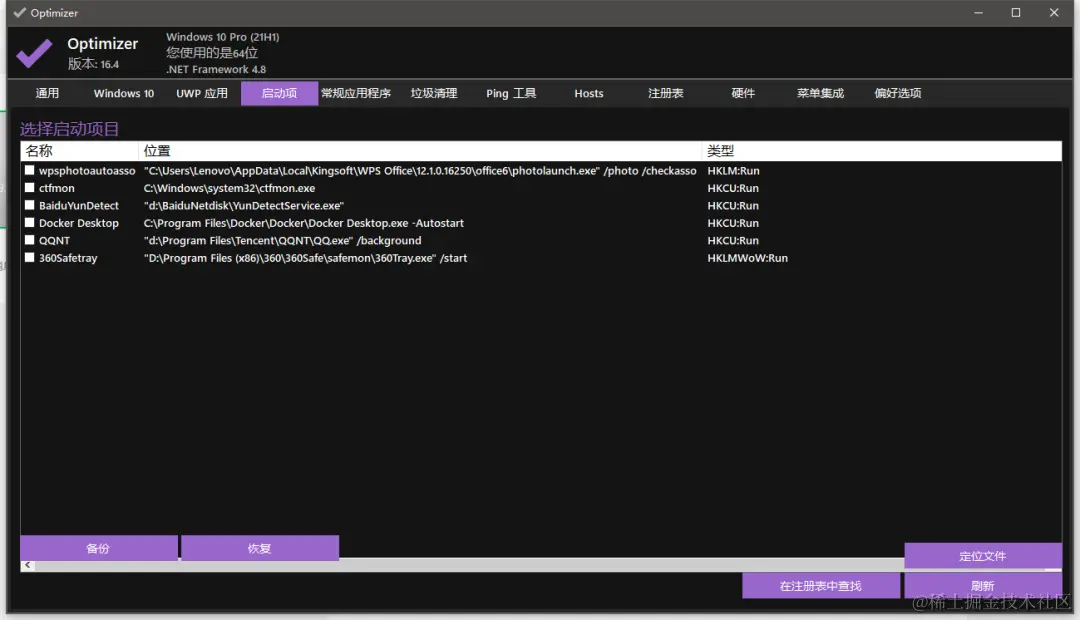Check the 360Safetray checkbox
This screenshot has width=1080, height=620.
point(30,258)
